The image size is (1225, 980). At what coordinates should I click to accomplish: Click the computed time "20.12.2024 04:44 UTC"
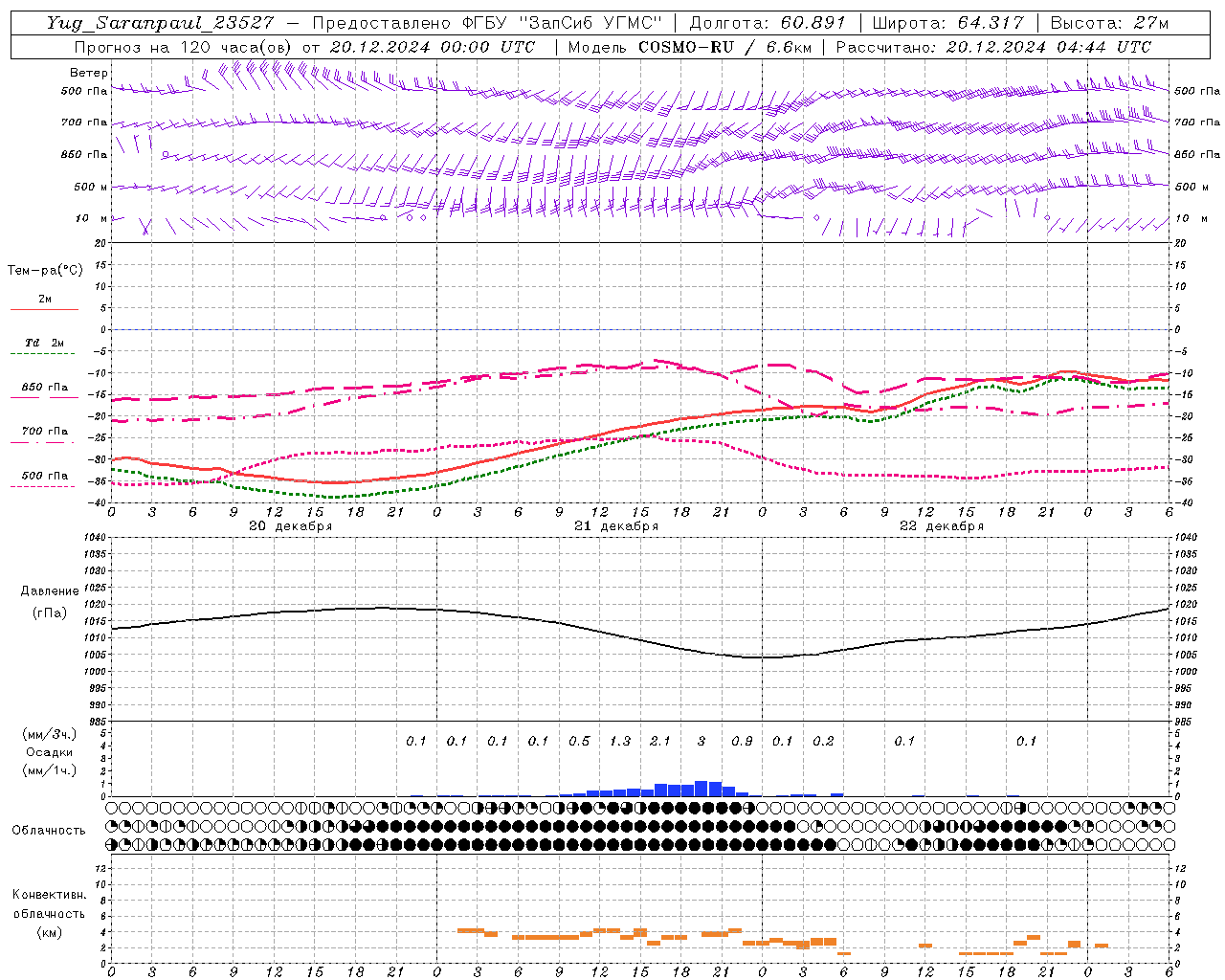pyautogui.click(x=1049, y=47)
